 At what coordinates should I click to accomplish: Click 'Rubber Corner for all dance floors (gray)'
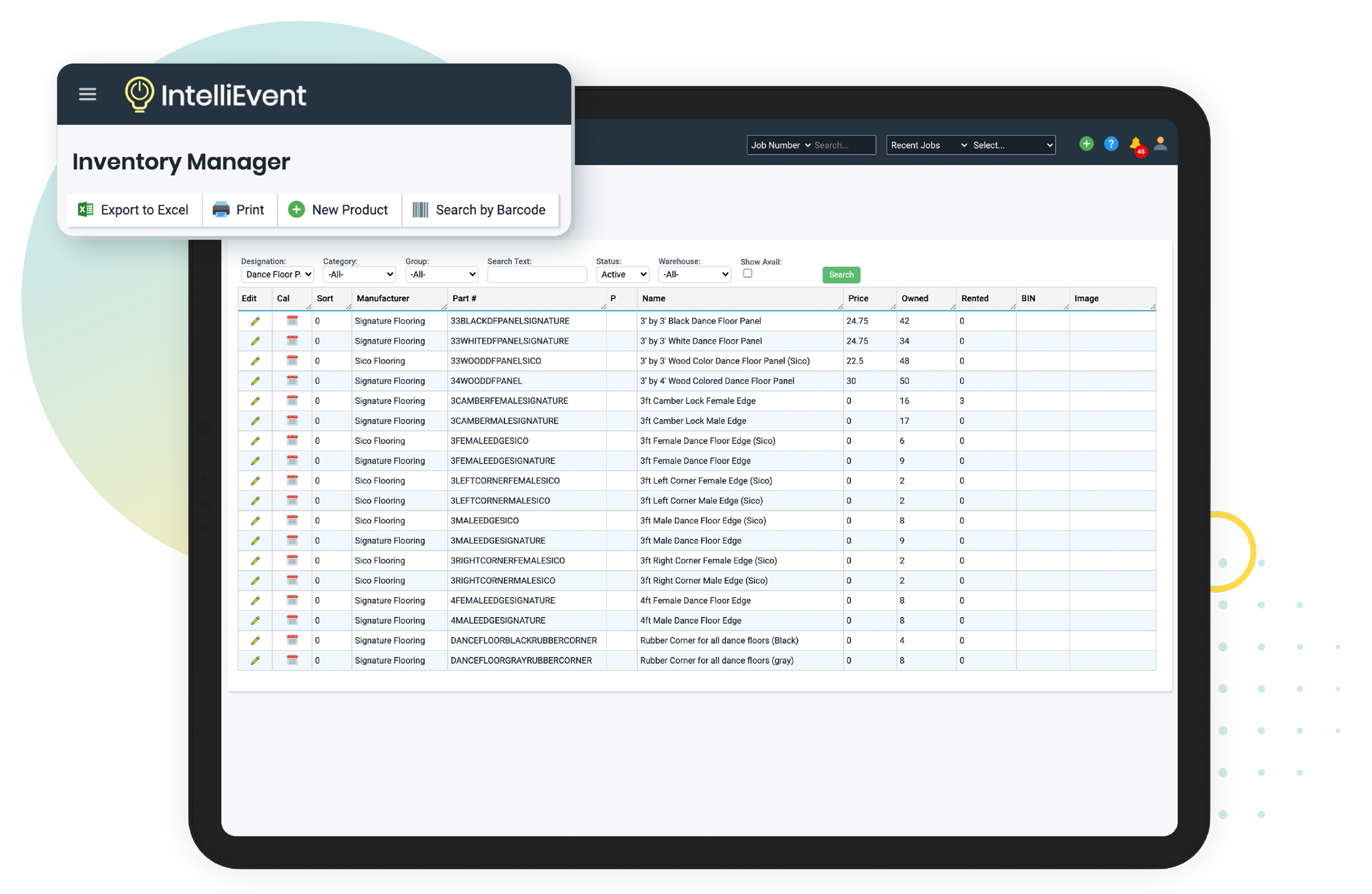(717, 660)
